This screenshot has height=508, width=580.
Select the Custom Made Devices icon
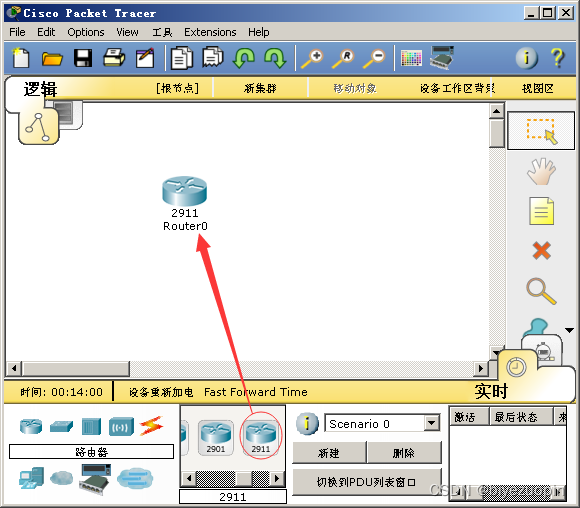click(95, 480)
